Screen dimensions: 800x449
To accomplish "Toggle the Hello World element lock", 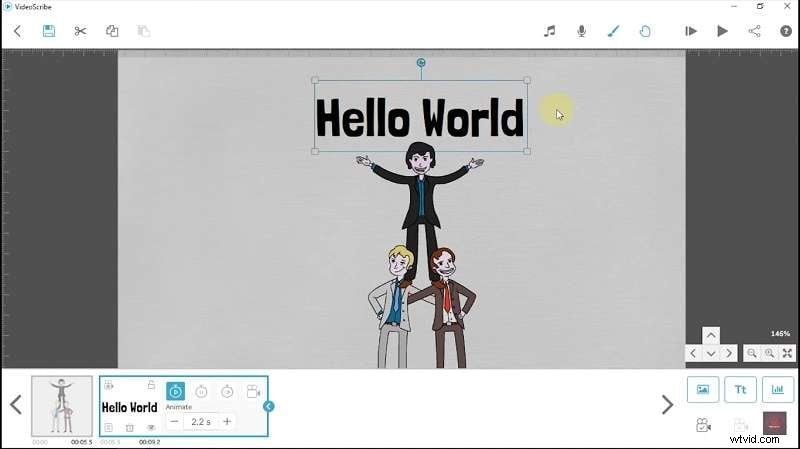I will coord(151,385).
